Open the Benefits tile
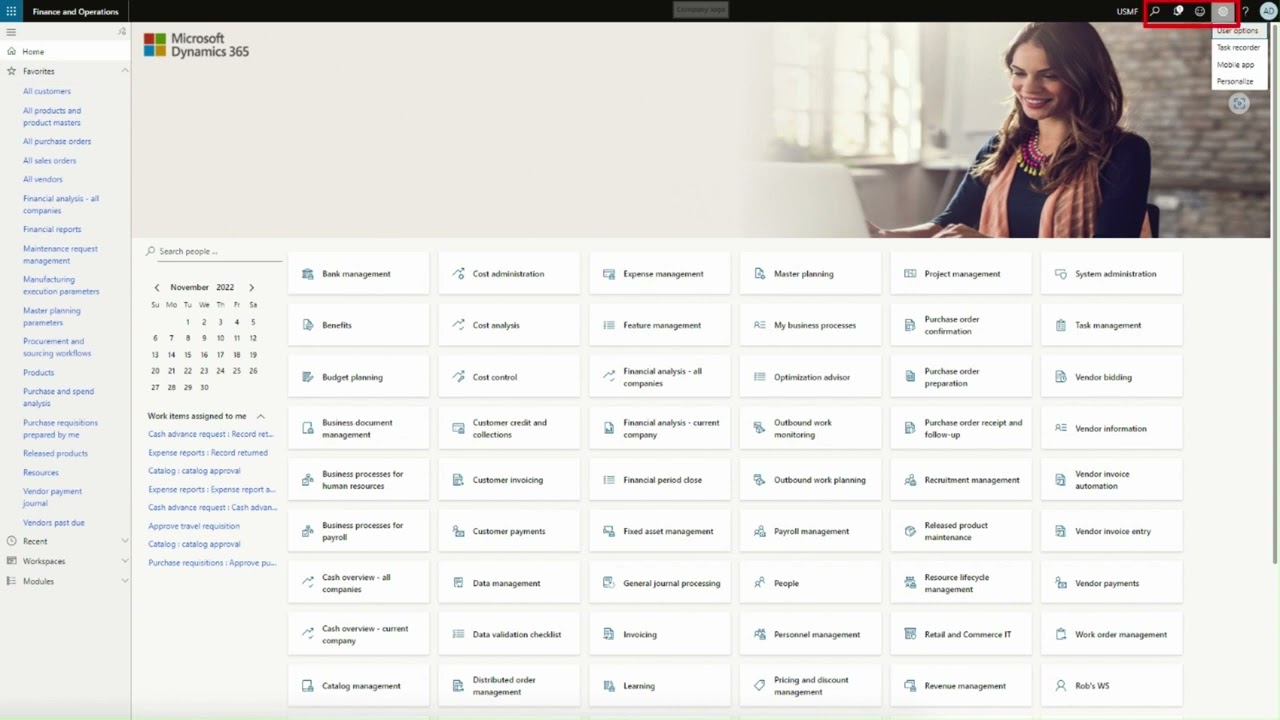The width and height of the screenshot is (1280, 720). pos(359,325)
